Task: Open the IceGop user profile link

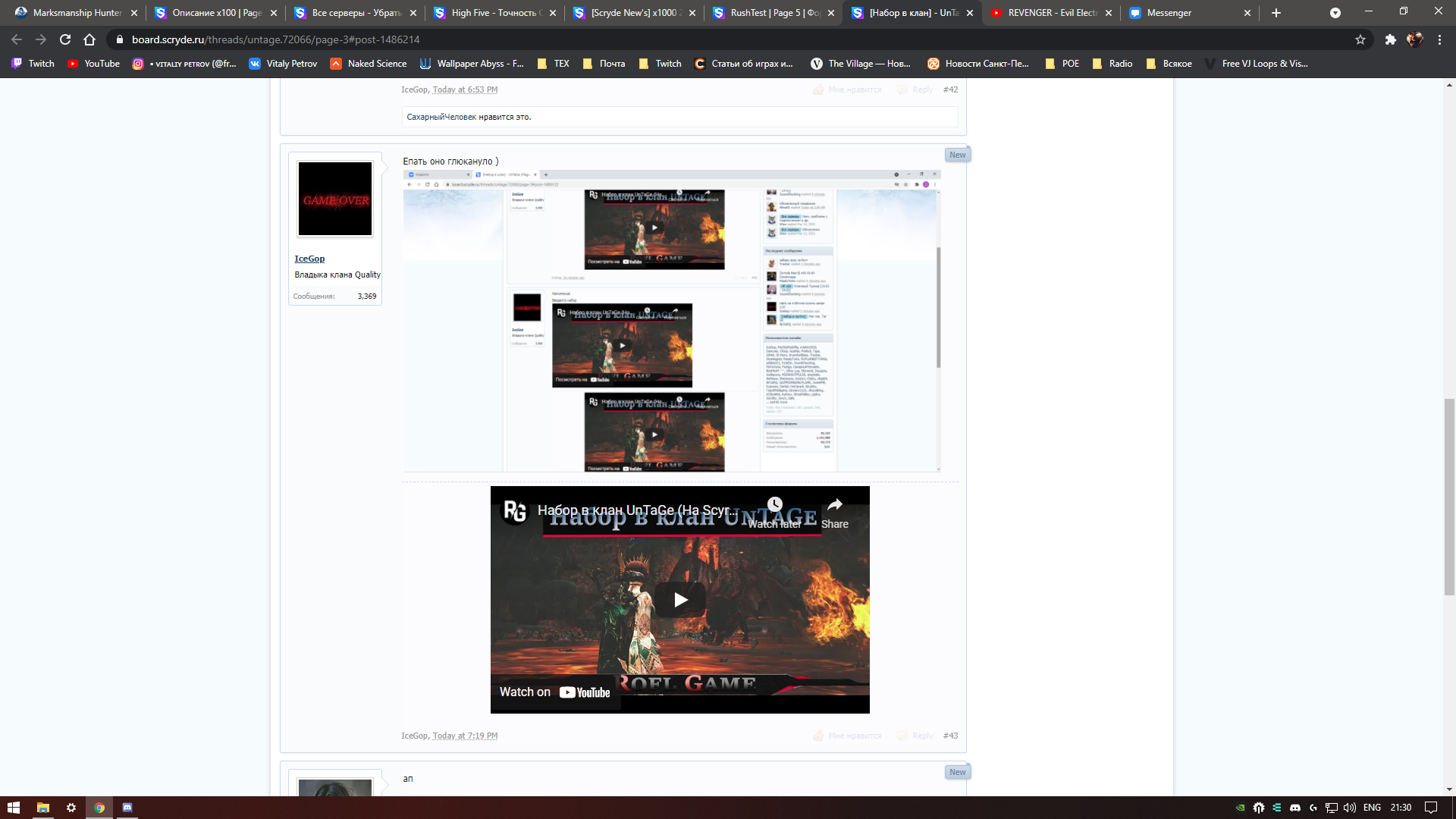Action: [309, 259]
